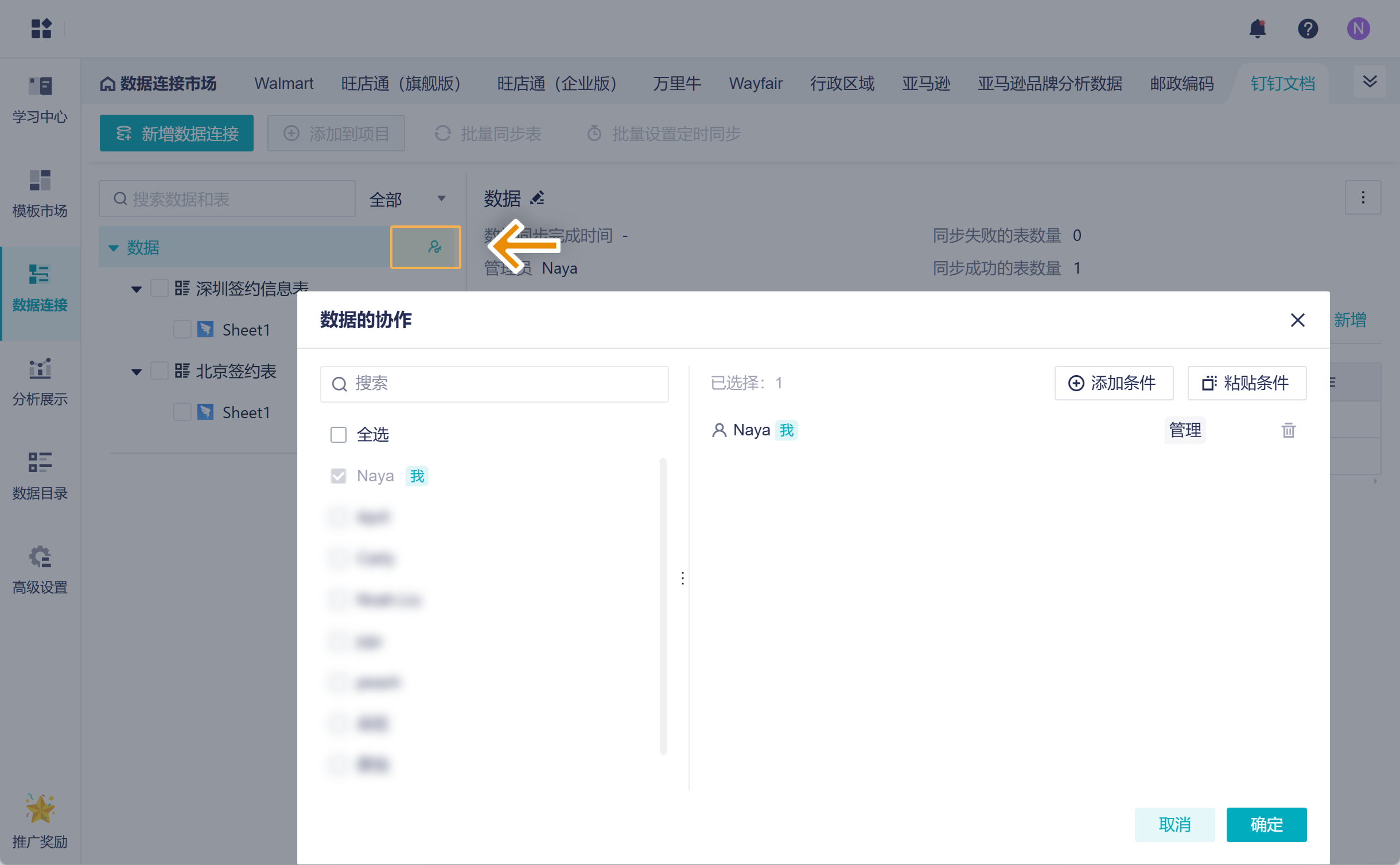Tick the checkbox beside 深圳签约信息表

(x=160, y=288)
